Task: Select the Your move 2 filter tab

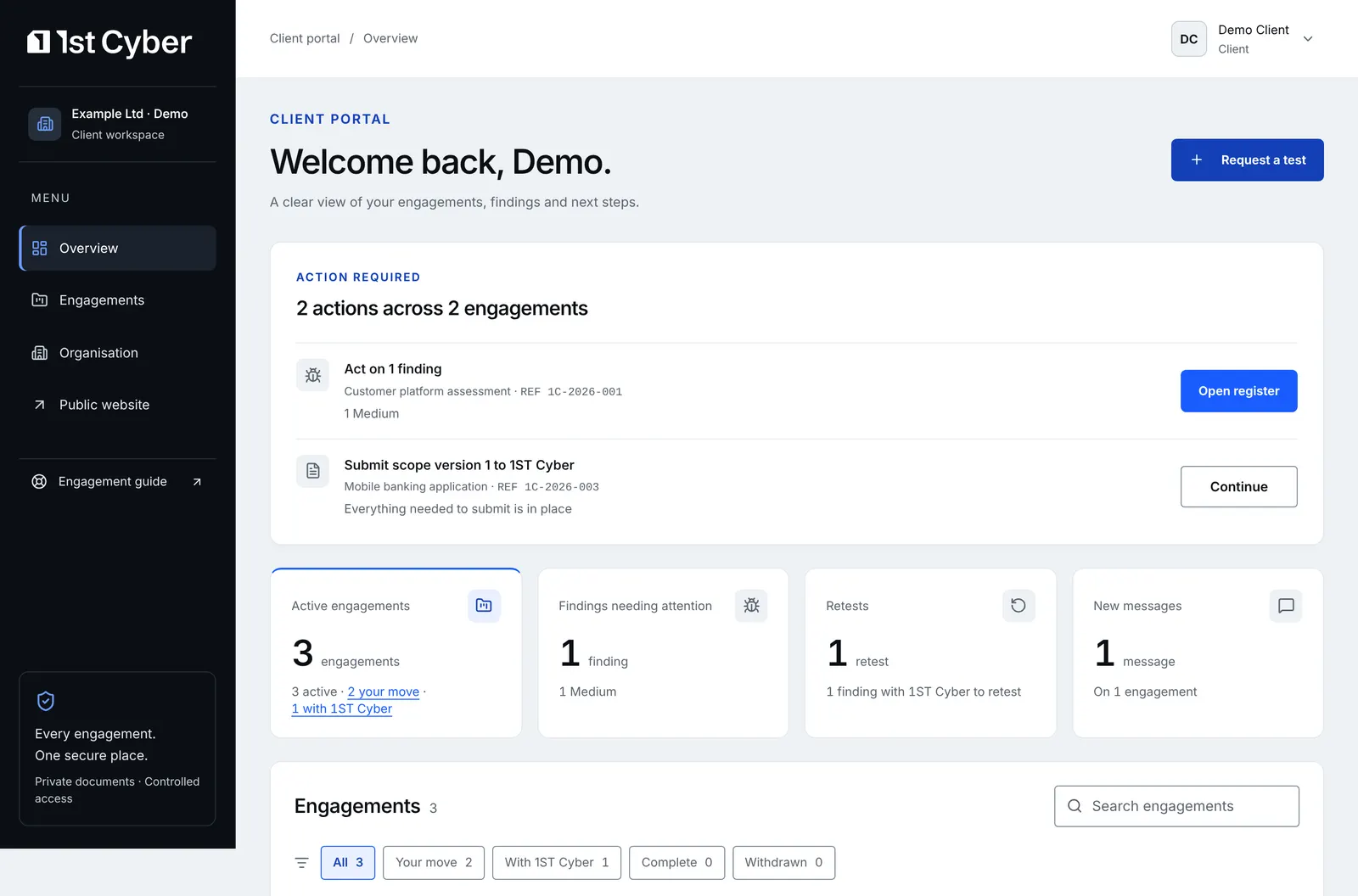Action: click(434, 863)
